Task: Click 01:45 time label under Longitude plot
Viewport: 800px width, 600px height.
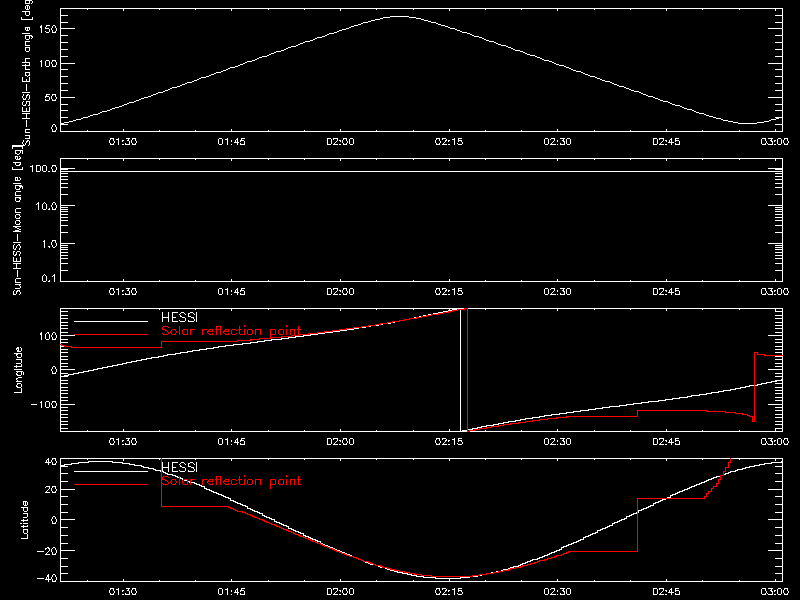Action: pos(232,442)
